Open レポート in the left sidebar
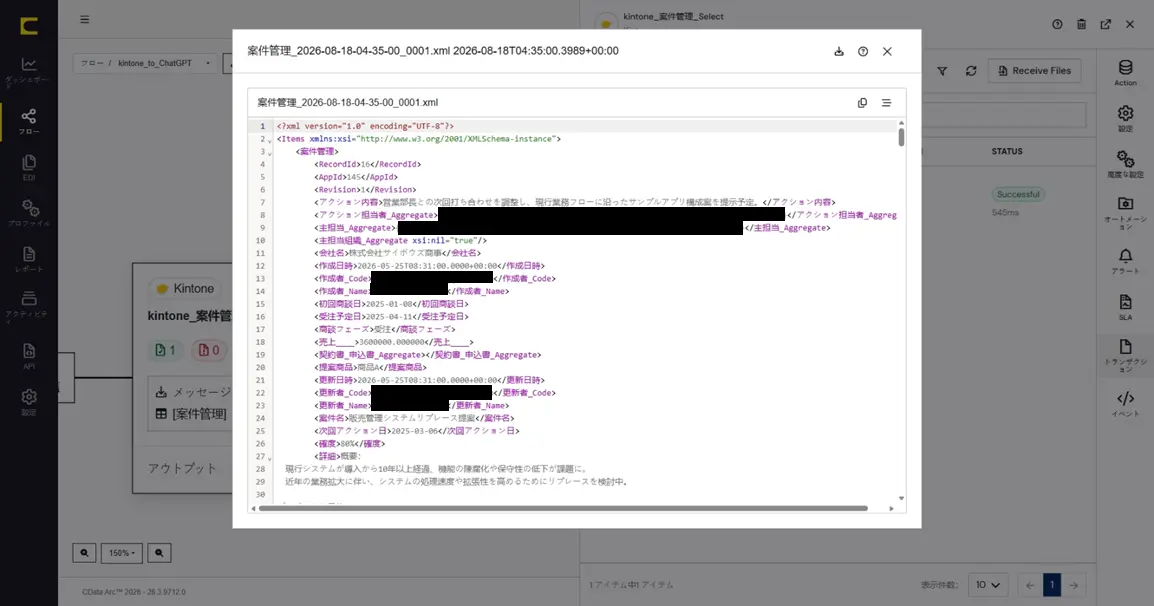 tap(29, 259)
